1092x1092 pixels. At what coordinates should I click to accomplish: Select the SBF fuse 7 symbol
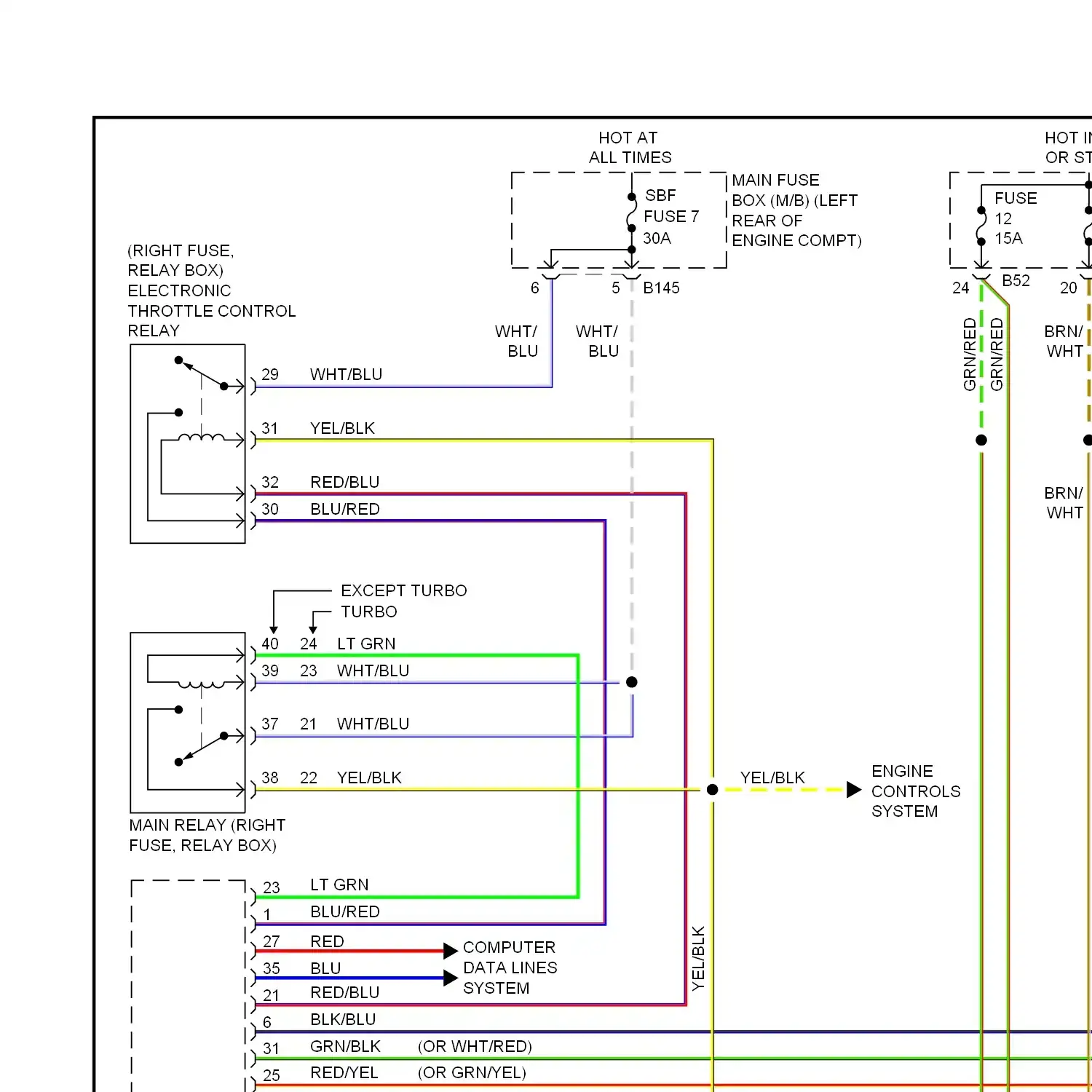[632, 213]
